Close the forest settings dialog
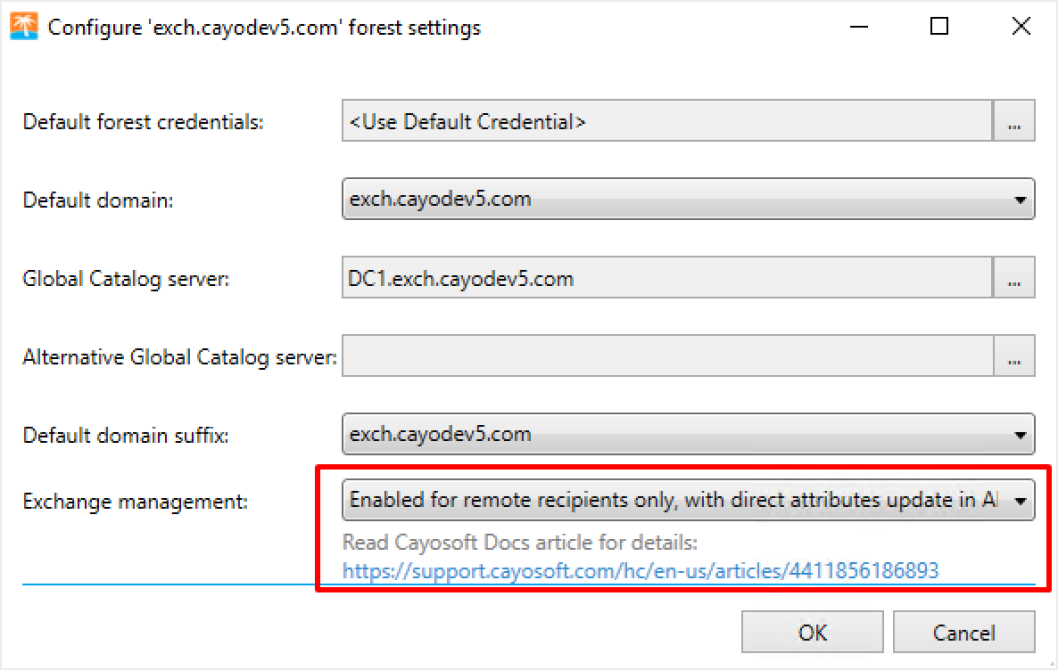This screenshot has height=670, width=1058. pyautogui.click(x=1021, y=27)
